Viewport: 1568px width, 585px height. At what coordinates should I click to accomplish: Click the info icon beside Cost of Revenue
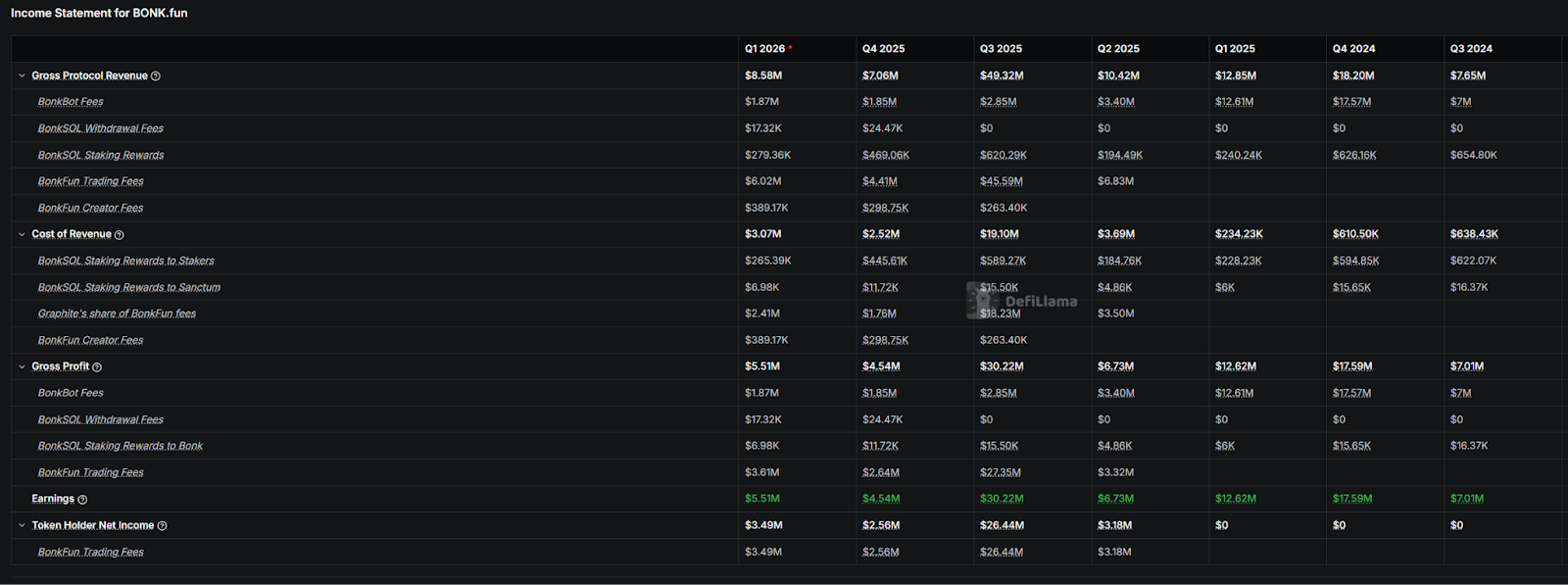[120, 234]
